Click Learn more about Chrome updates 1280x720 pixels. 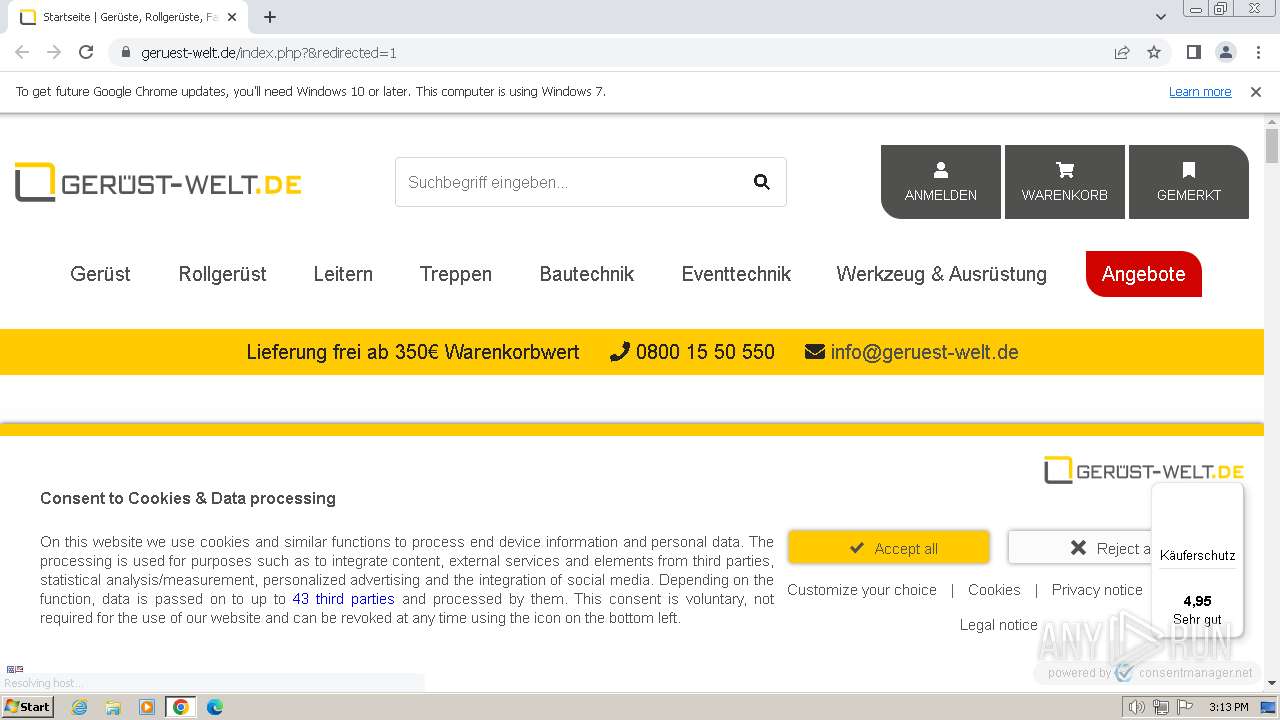pos(1200,92)
